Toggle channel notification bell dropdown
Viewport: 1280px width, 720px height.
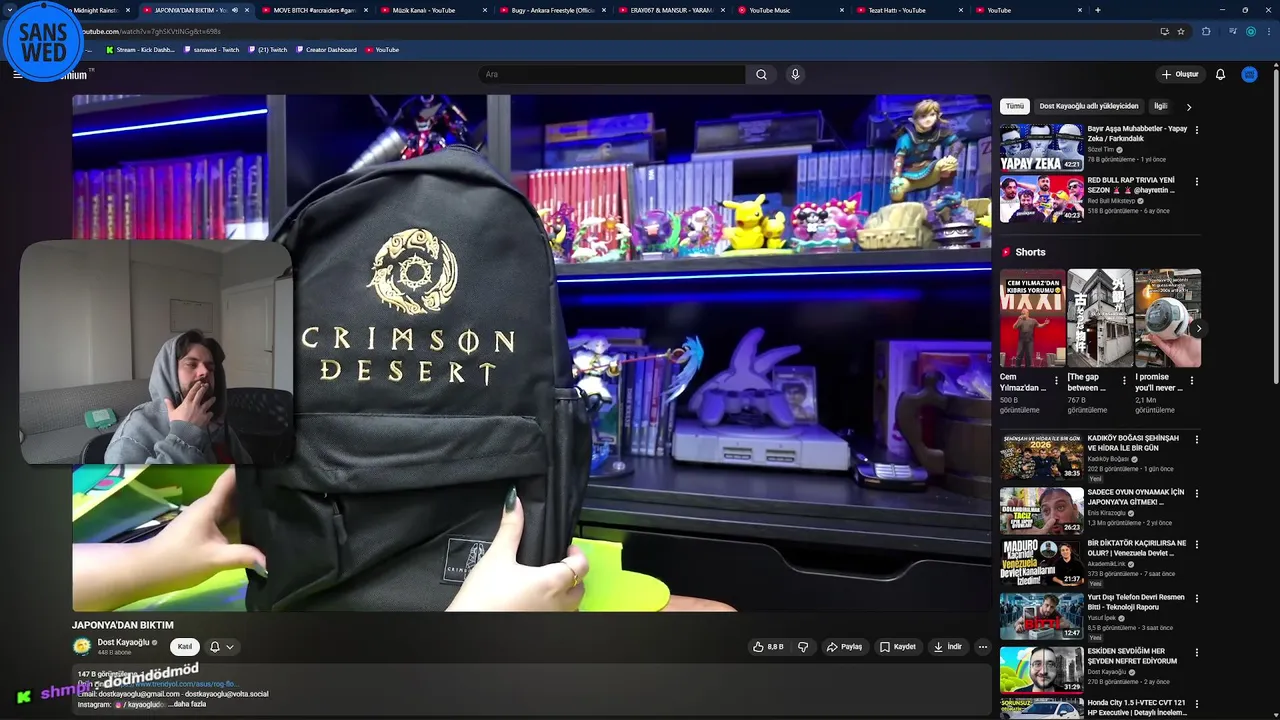point(221,647)
